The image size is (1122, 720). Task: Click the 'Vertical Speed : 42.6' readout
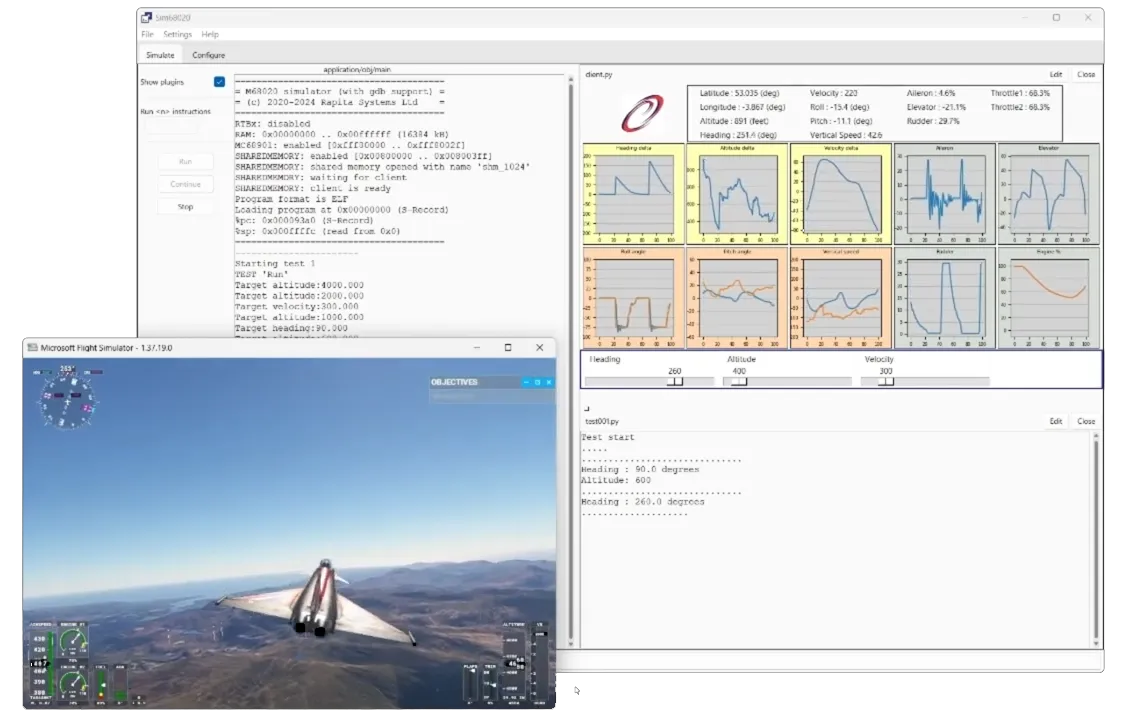(846, 135)
